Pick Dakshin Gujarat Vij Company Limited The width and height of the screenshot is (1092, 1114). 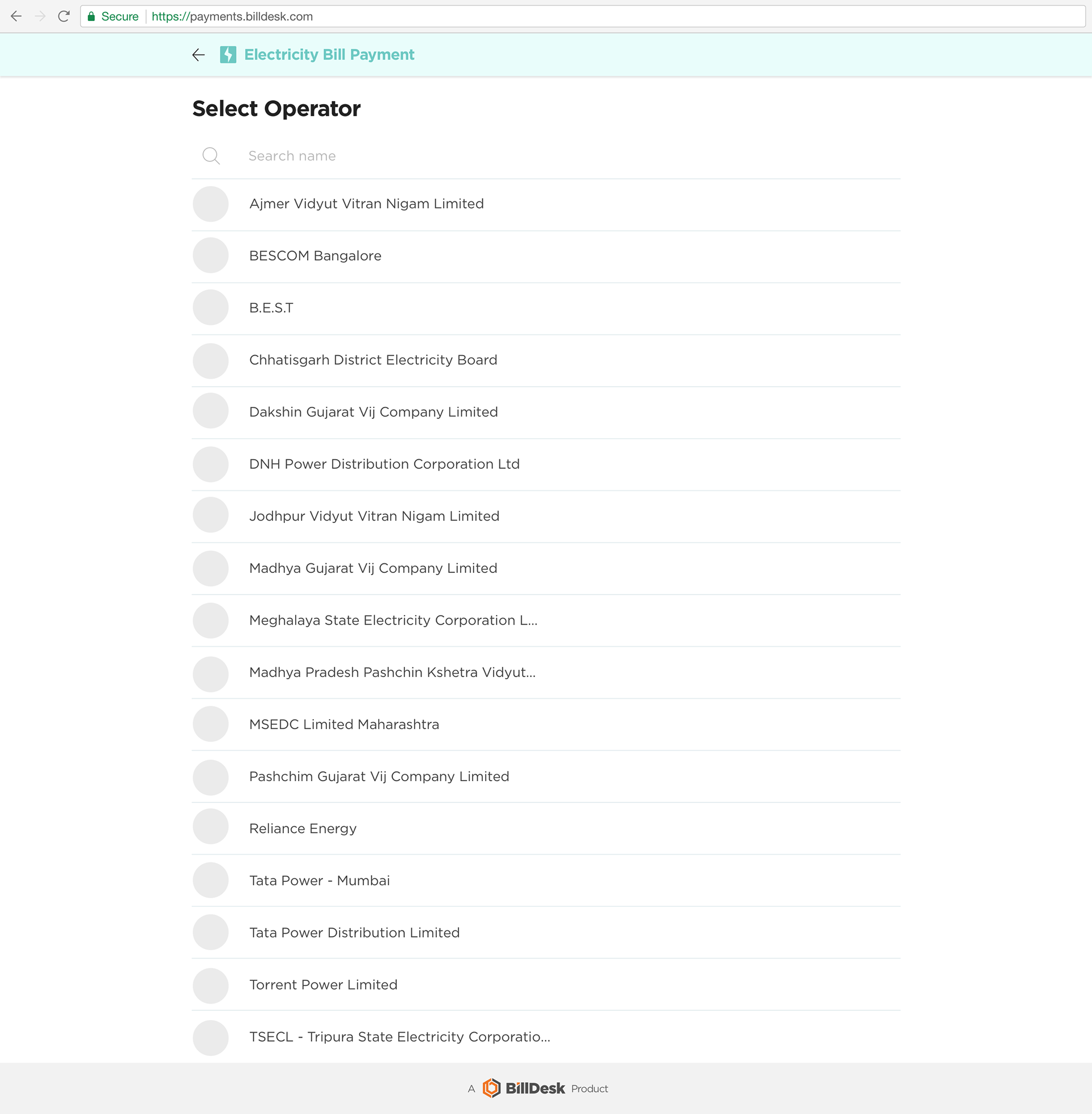tap(546, 413)
